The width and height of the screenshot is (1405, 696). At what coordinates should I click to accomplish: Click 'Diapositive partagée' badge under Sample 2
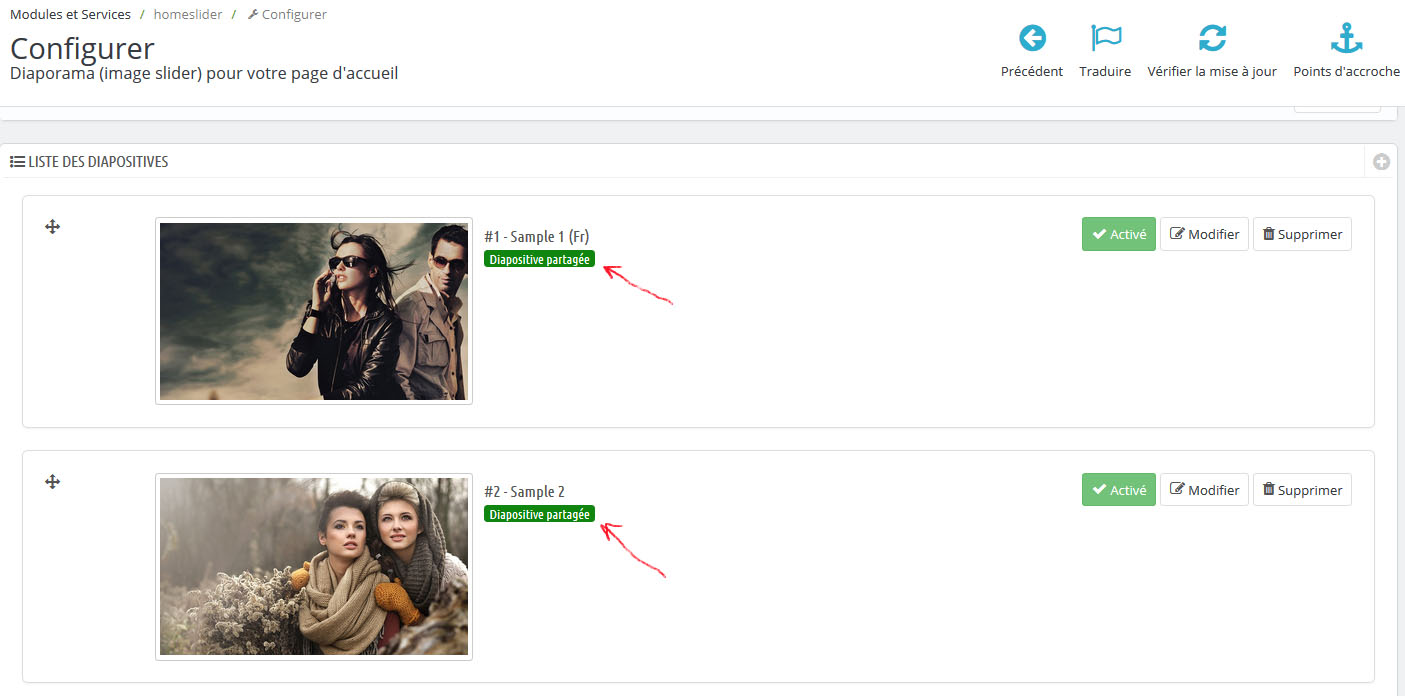point(539,514)
